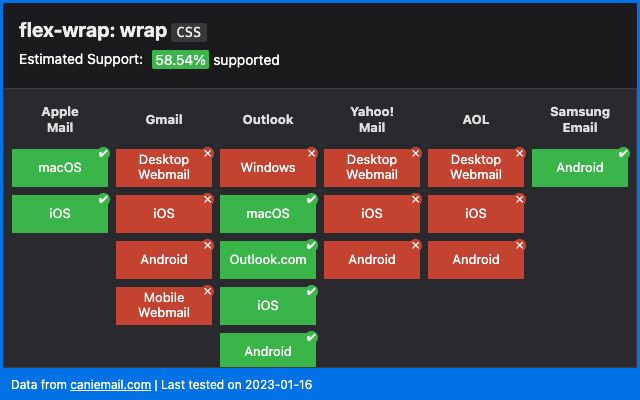Click the CSS tag badge

click(x=188, y=32)
